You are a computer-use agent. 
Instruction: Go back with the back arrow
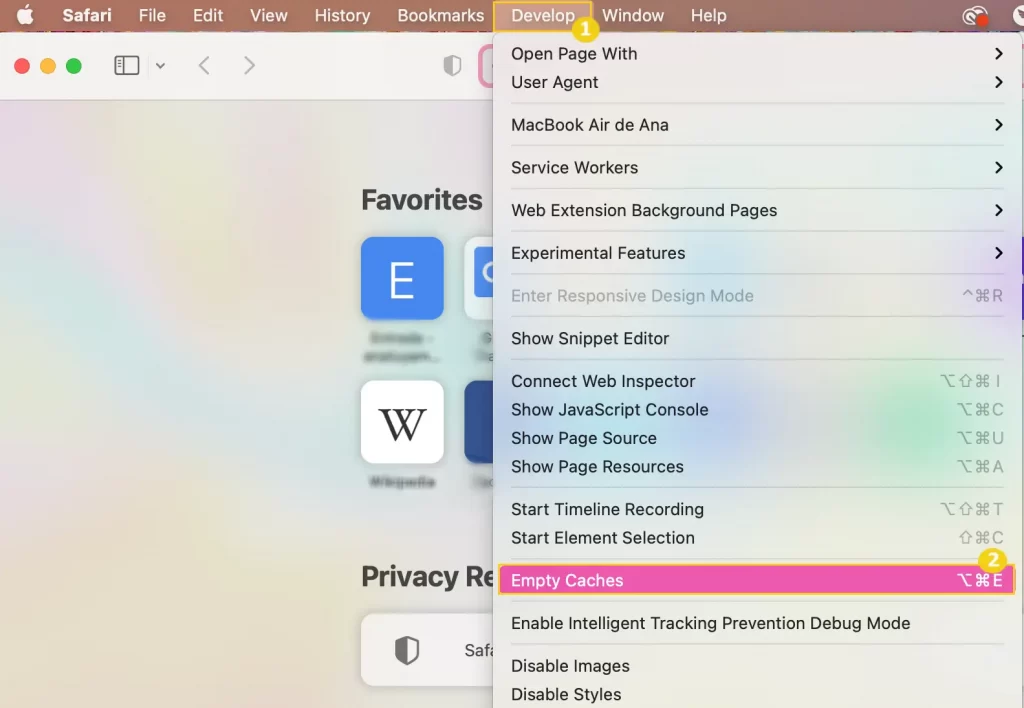pyautogui.click(x=204, y=65)
